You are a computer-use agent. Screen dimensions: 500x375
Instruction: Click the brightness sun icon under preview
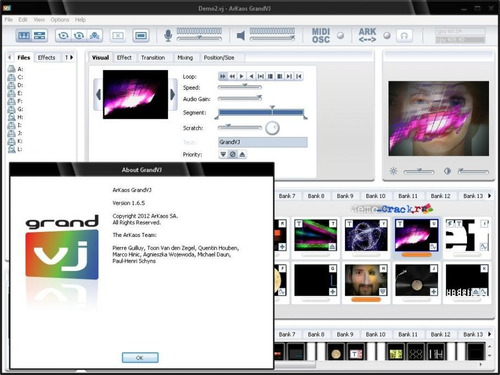click(393, 171)
